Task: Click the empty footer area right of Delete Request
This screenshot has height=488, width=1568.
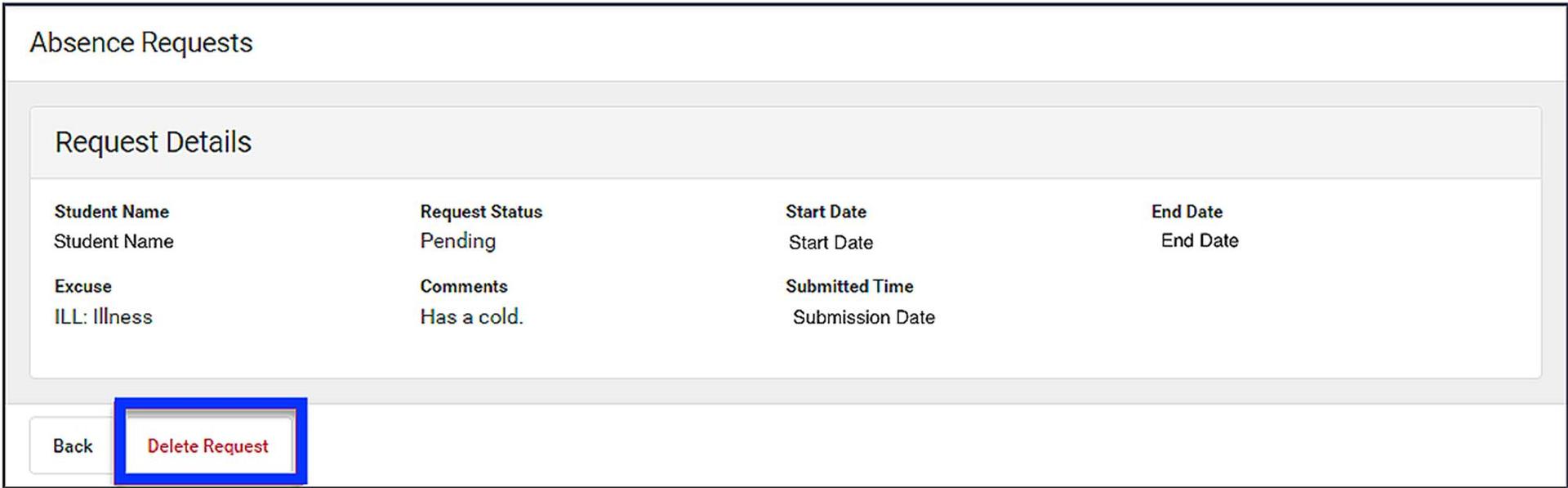Action: (x=898, y=445)
